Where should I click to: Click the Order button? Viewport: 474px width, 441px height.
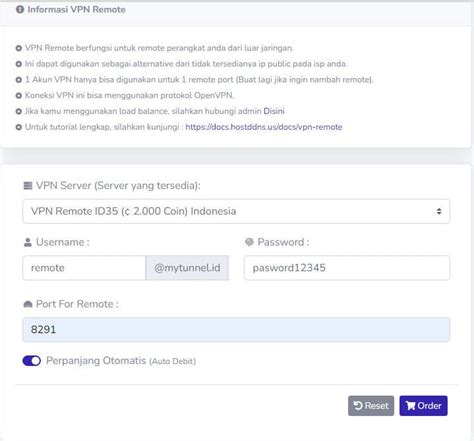pyautogui.click(x=423, y=406)
